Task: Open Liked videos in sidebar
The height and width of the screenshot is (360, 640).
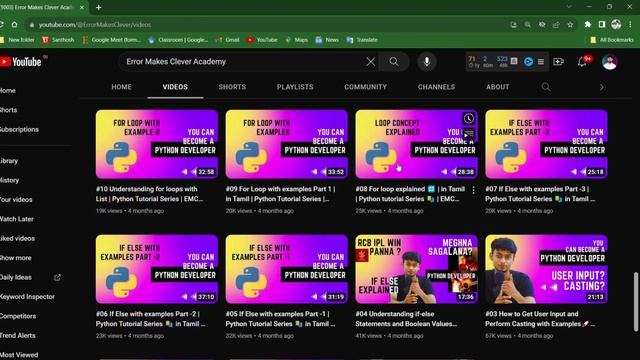Action: pyautogui.click(x=17, y=238)
